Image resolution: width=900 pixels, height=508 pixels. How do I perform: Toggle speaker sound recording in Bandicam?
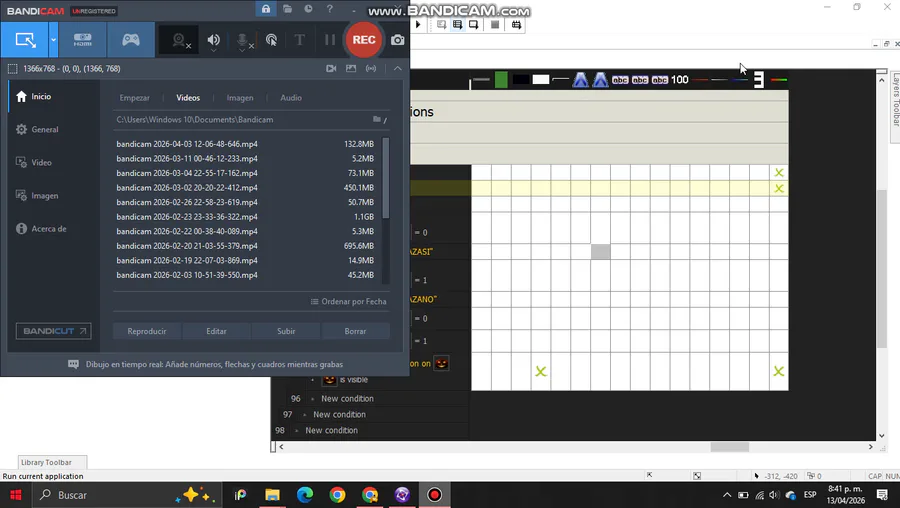pyautogui.click(x=214, y=40)
